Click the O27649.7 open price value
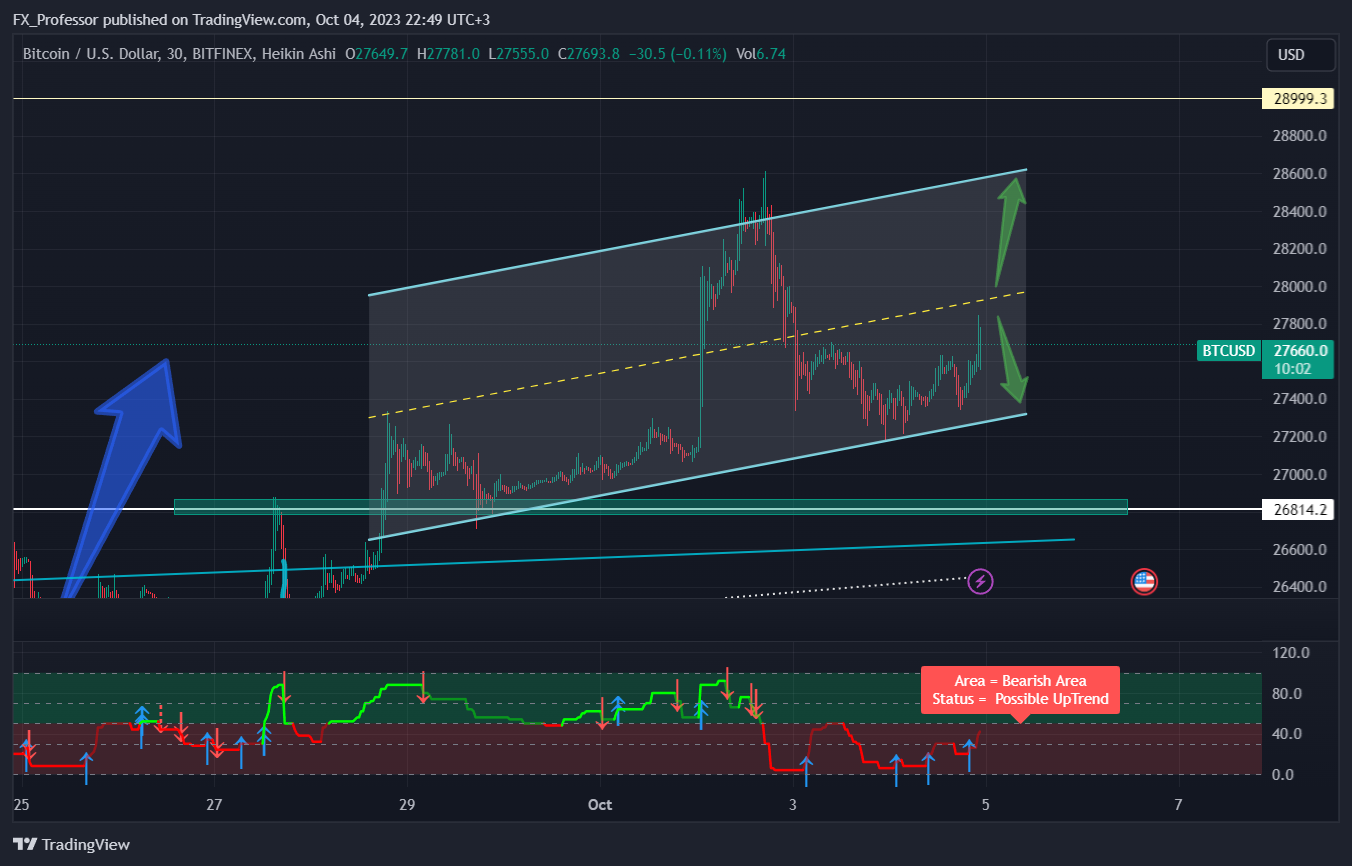Viewport: 1352px width, 866px height. [376, 53]
